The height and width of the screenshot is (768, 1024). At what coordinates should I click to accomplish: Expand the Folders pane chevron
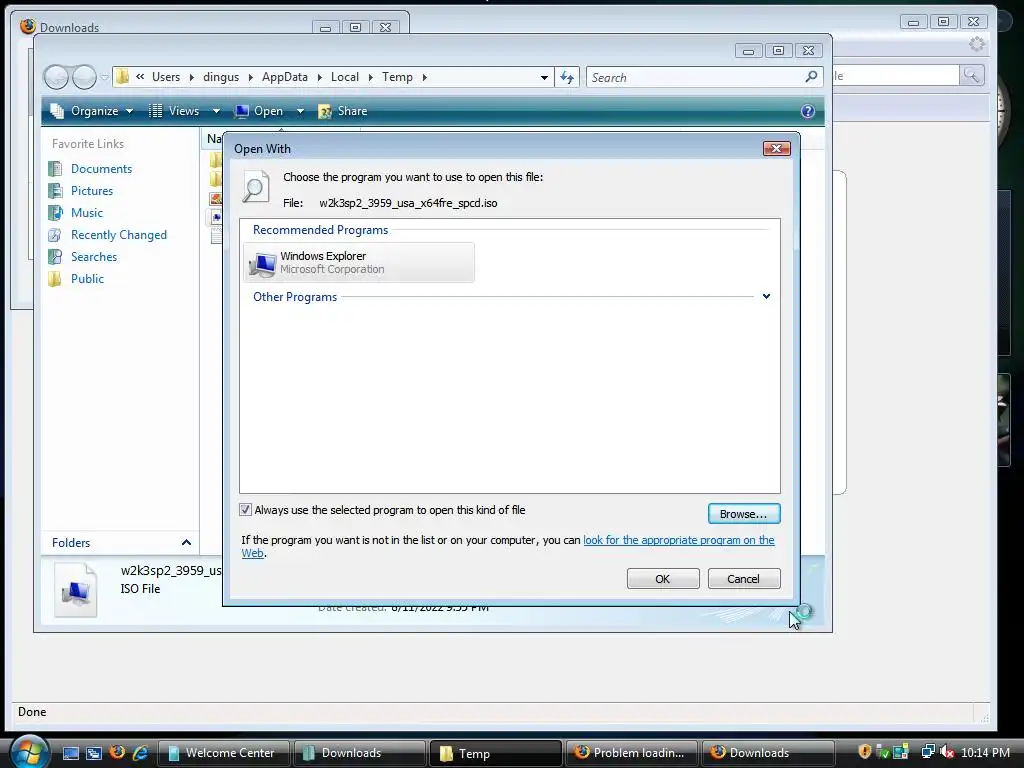point(186,543)
